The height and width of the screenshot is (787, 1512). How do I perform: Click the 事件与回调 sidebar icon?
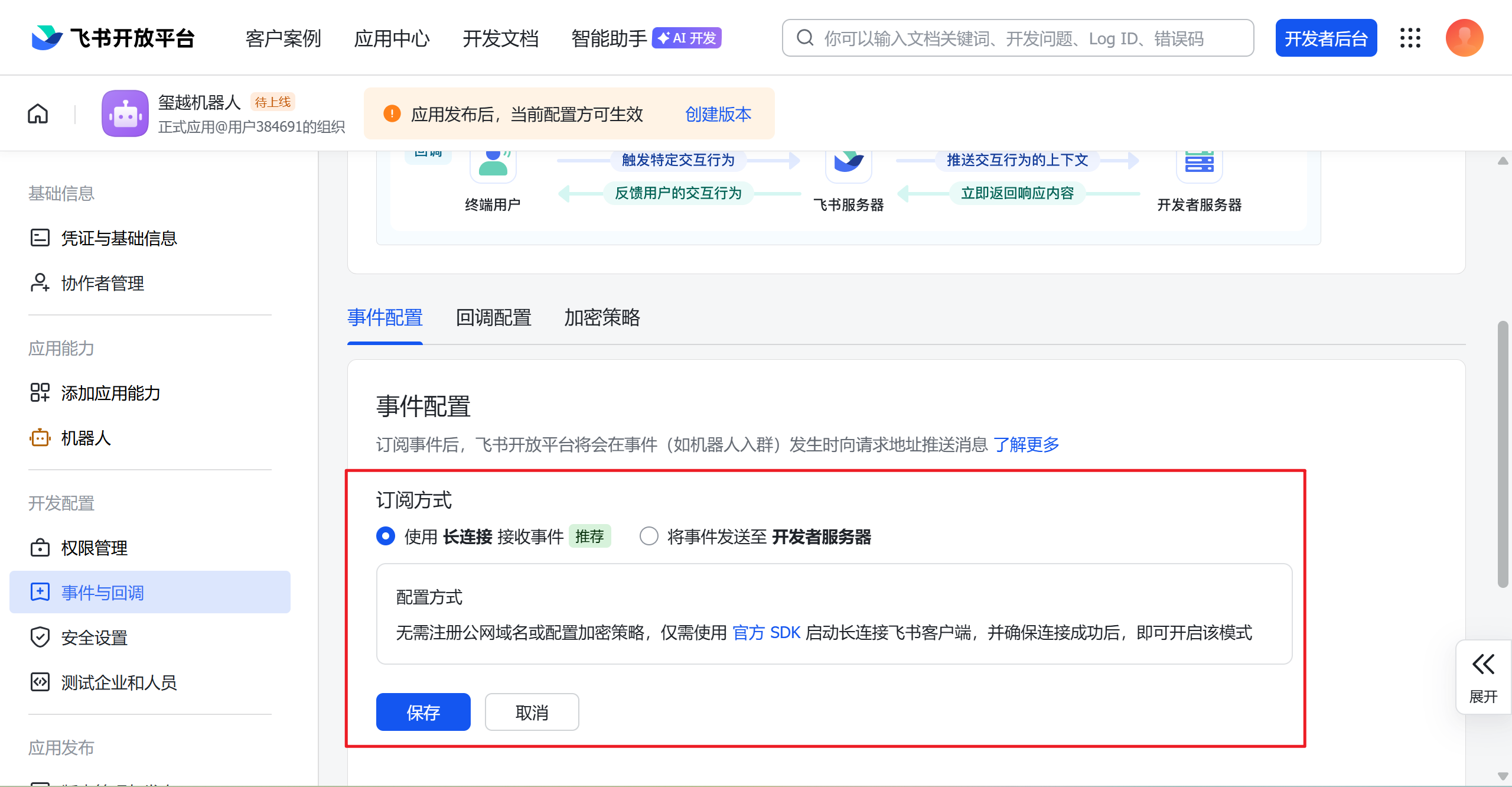(40, 593)
